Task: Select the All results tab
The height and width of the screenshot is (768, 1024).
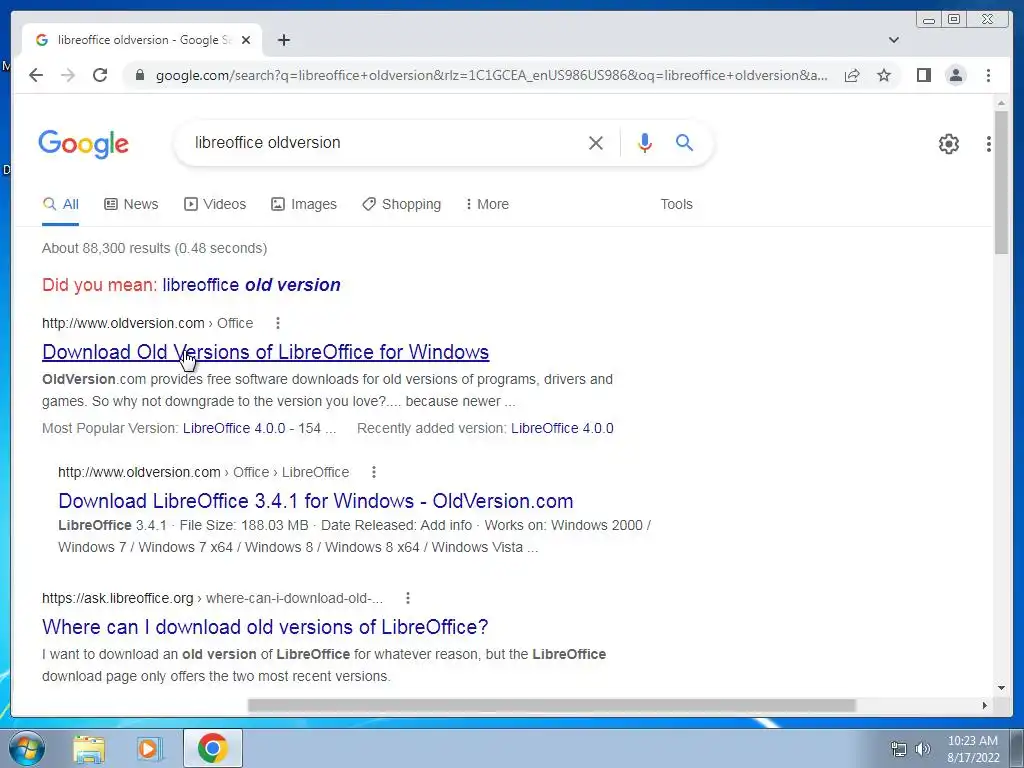Action: pyautogui.click(x=61, y=204)
